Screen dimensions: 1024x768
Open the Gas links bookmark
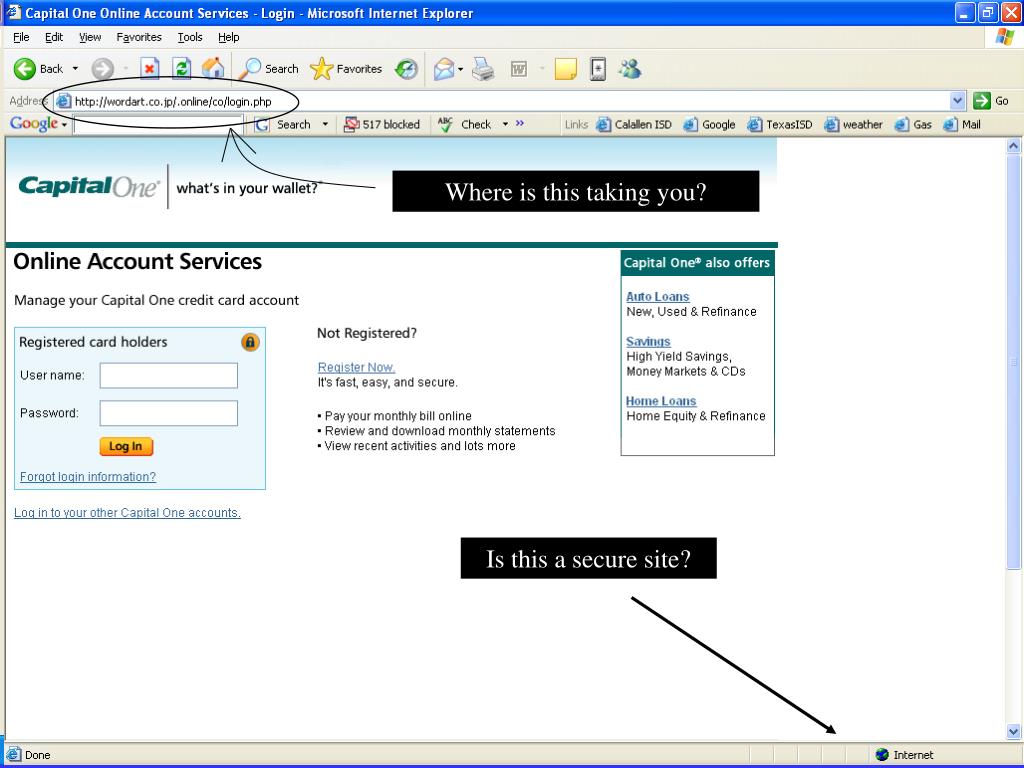pyautogui.click(x=913, y=124)
